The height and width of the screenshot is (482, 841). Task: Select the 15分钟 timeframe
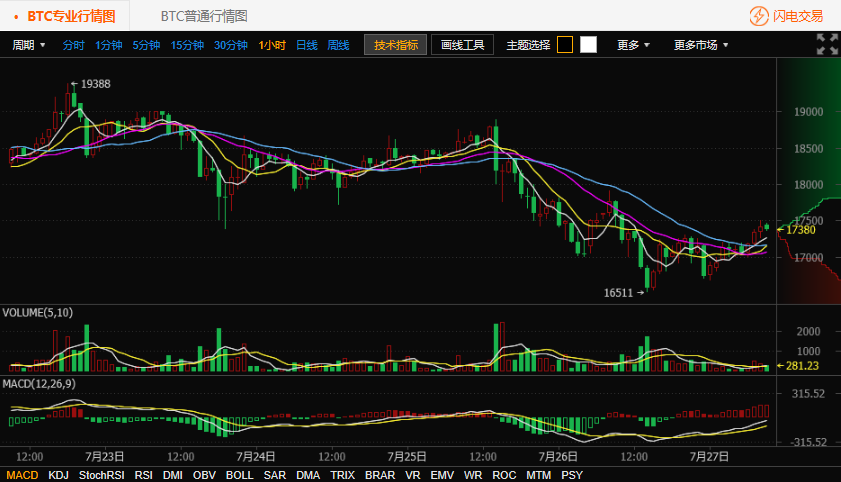point(187,45)
